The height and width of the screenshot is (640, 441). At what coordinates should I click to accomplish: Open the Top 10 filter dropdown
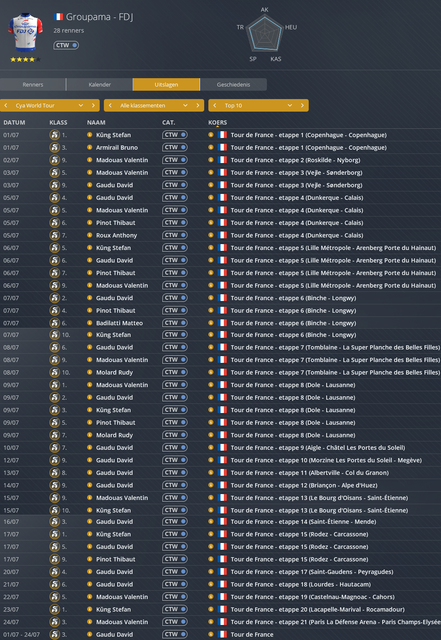click(x=258, y=105)
